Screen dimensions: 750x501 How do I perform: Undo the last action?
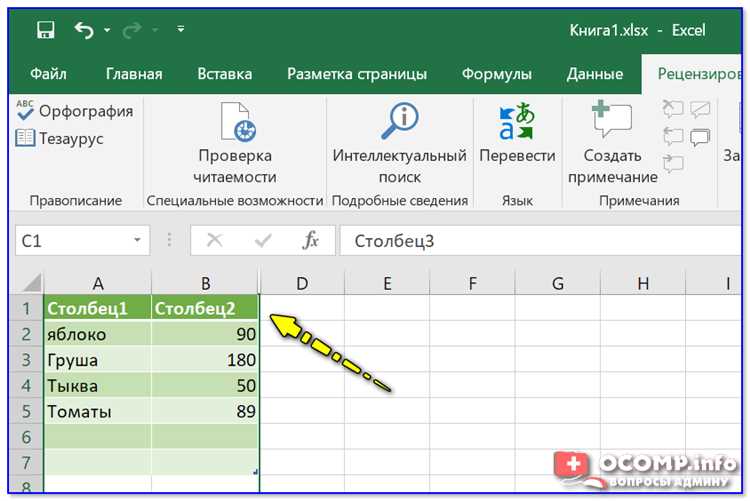click(x=84, y=30)
